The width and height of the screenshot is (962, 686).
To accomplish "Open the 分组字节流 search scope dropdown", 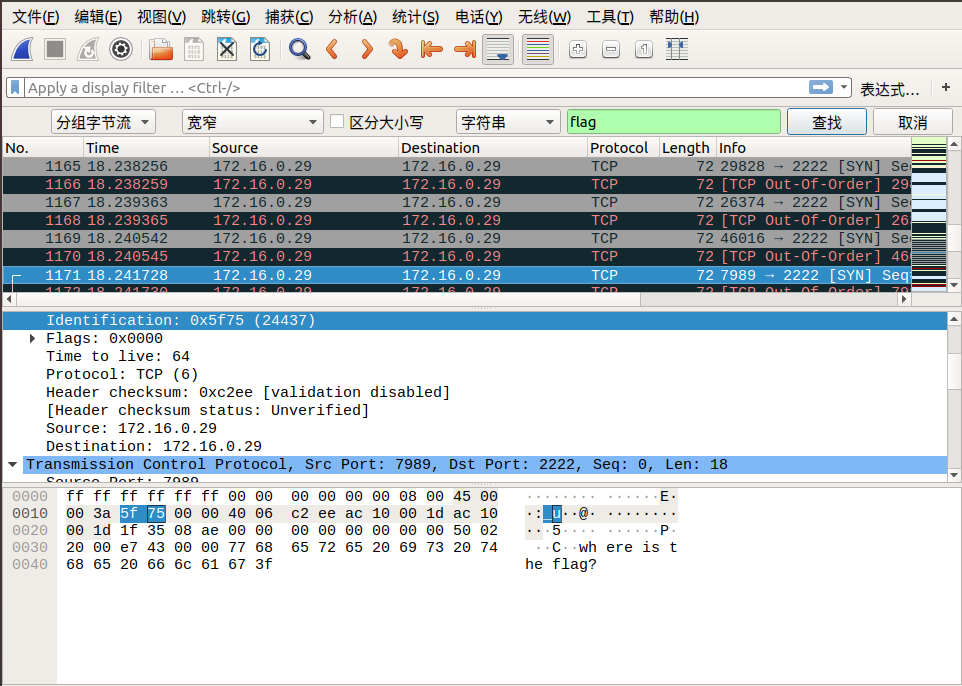I will 103,122.
